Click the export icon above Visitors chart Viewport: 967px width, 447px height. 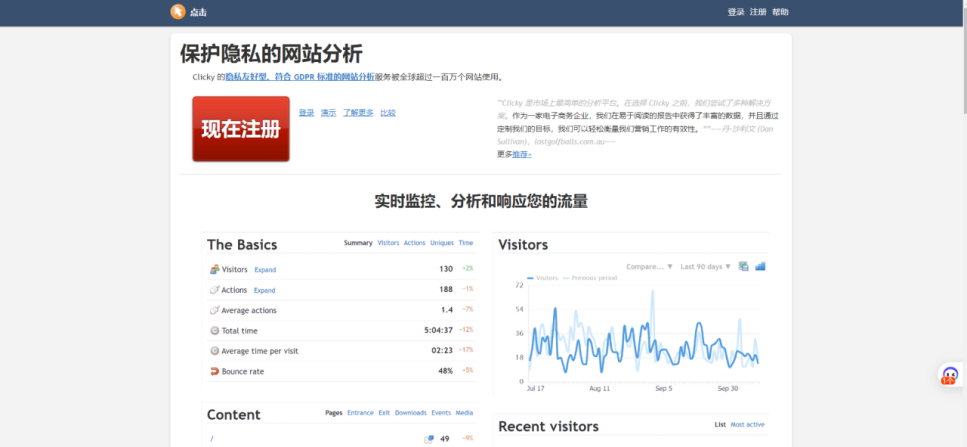(744, 266)
